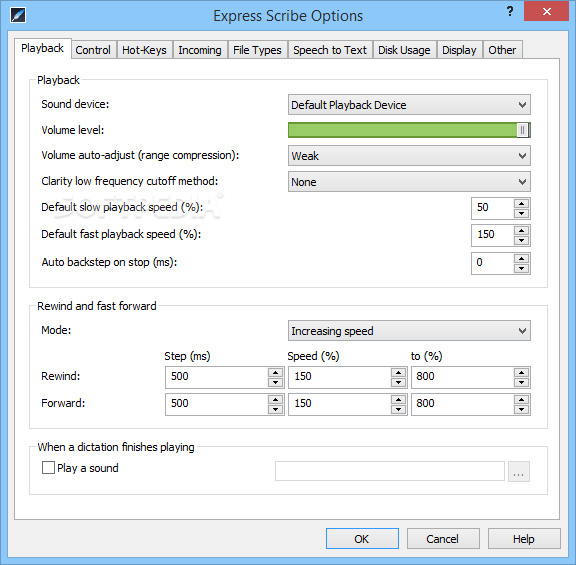Increase the Rewind 'to' percentage
The image size is (576, 565).
[x=521, y=373]
